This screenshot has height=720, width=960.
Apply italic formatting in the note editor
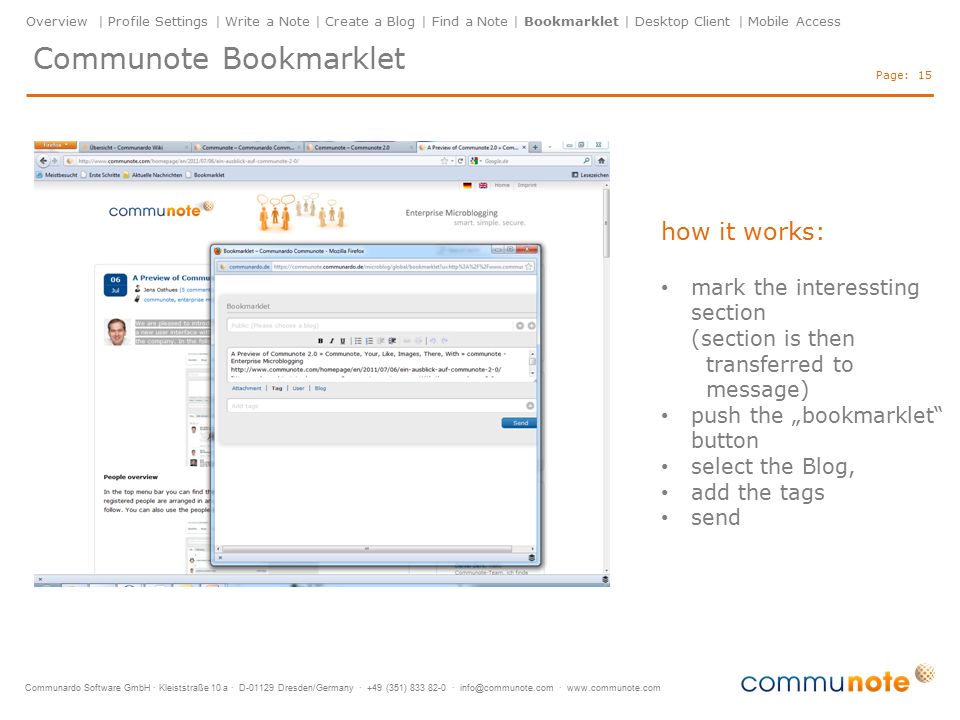click(x=332, y=341)
